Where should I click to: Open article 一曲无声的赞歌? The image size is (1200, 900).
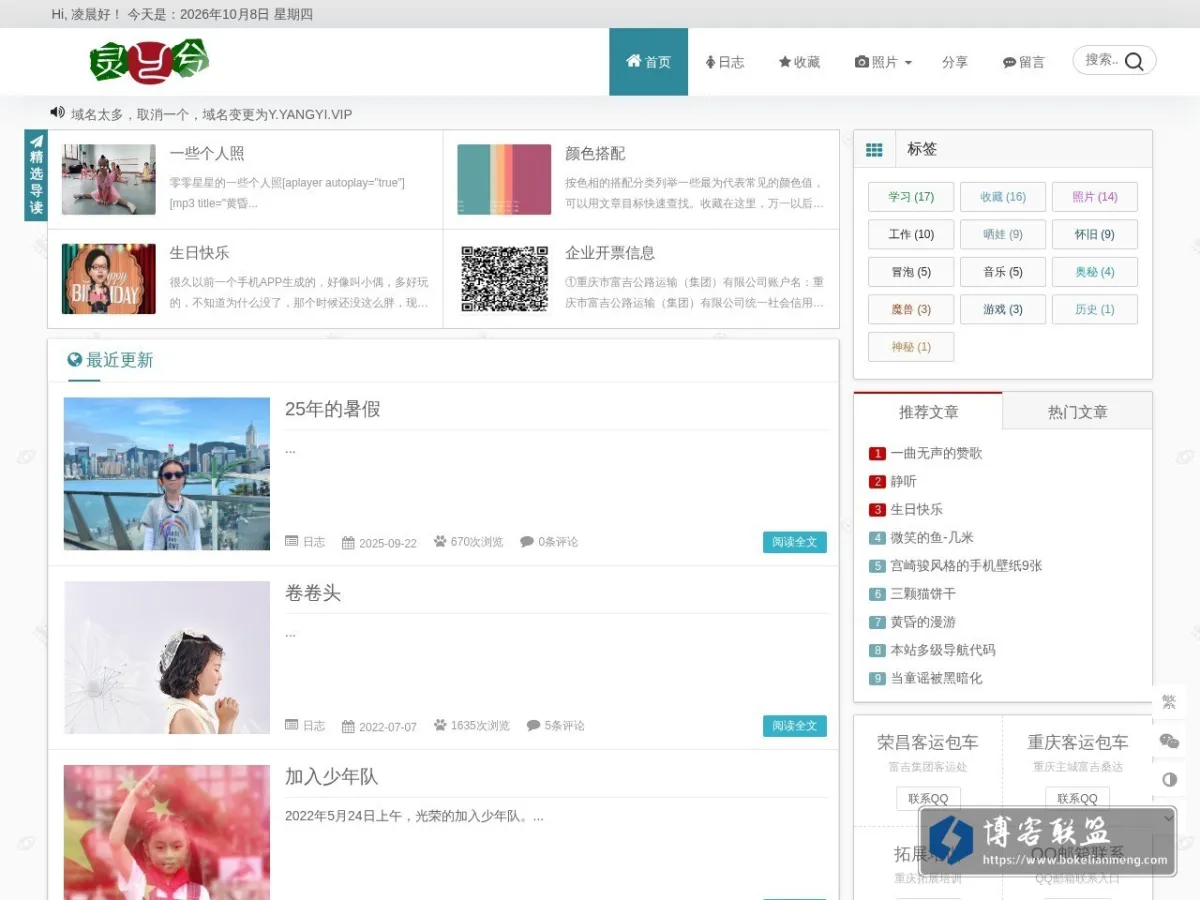tap(936, 453)
